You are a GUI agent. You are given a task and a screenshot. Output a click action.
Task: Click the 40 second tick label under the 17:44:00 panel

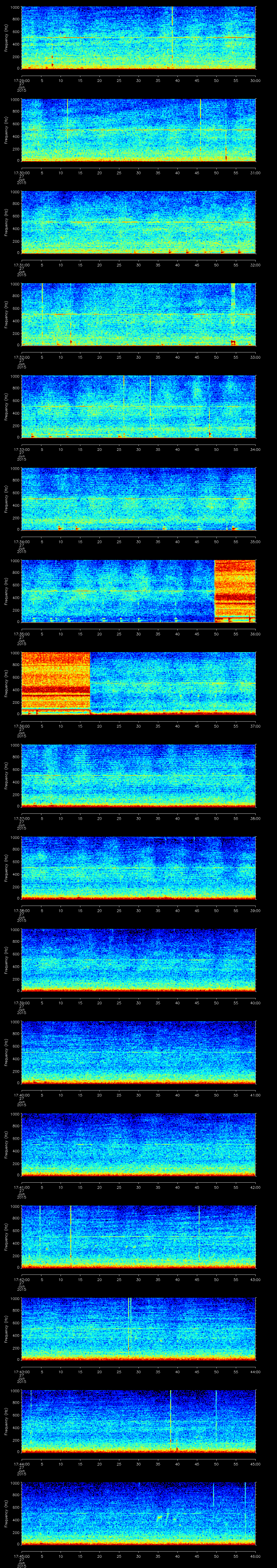[x=177, y=1464]
